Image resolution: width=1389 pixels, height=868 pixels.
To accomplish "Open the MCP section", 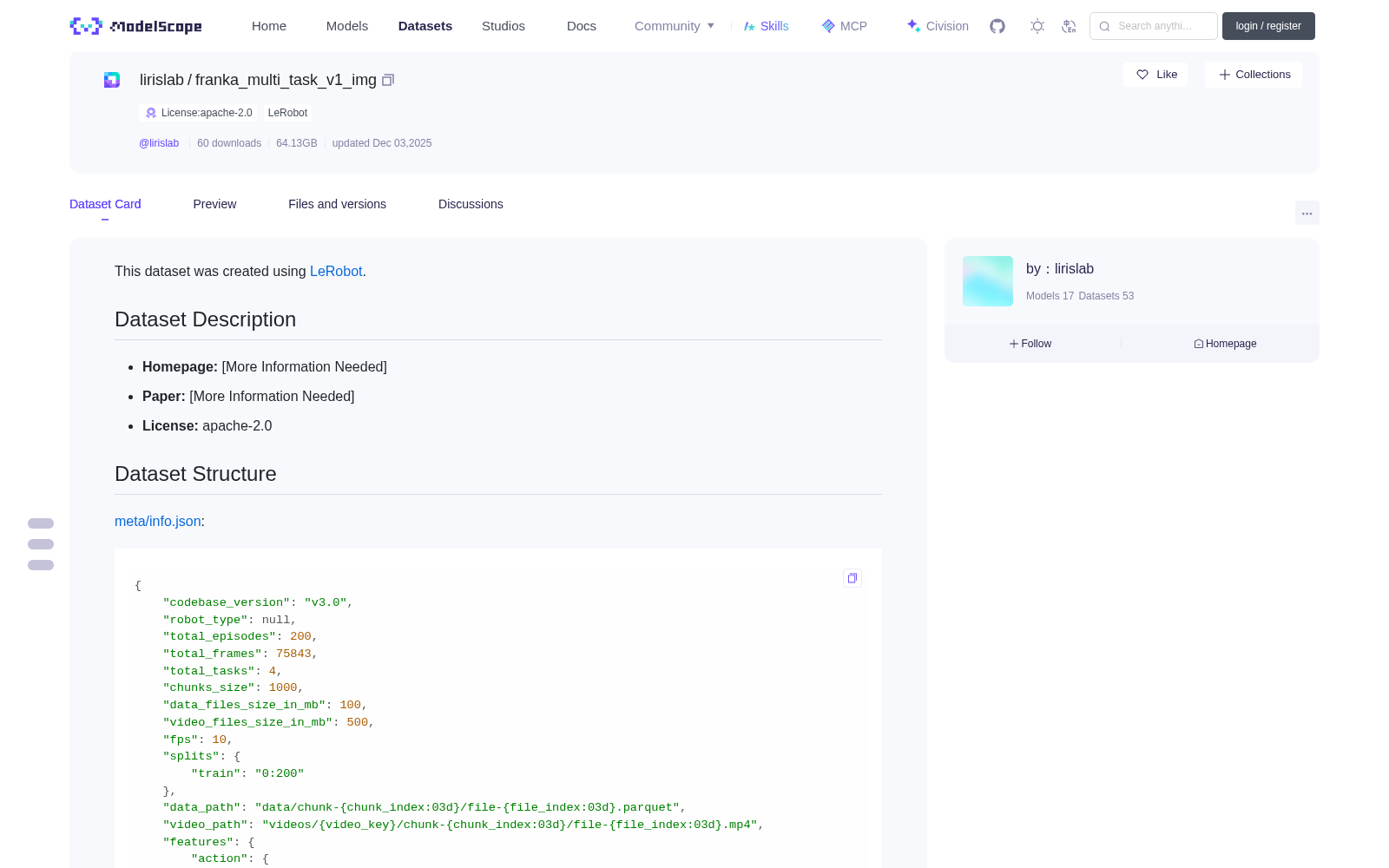I will tap(844, 26).
